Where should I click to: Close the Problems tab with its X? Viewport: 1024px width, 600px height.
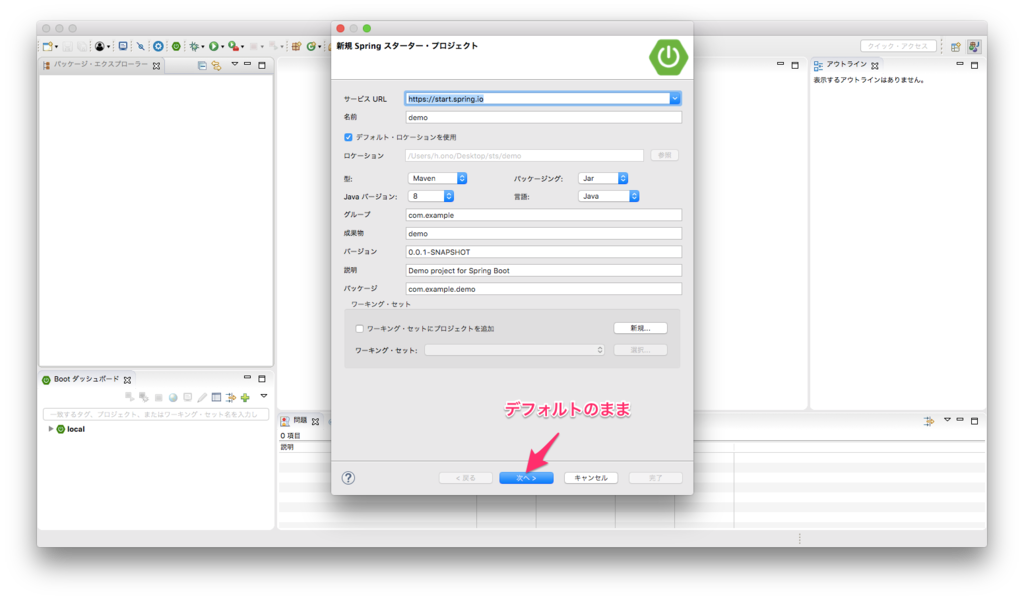pos(315,422)
